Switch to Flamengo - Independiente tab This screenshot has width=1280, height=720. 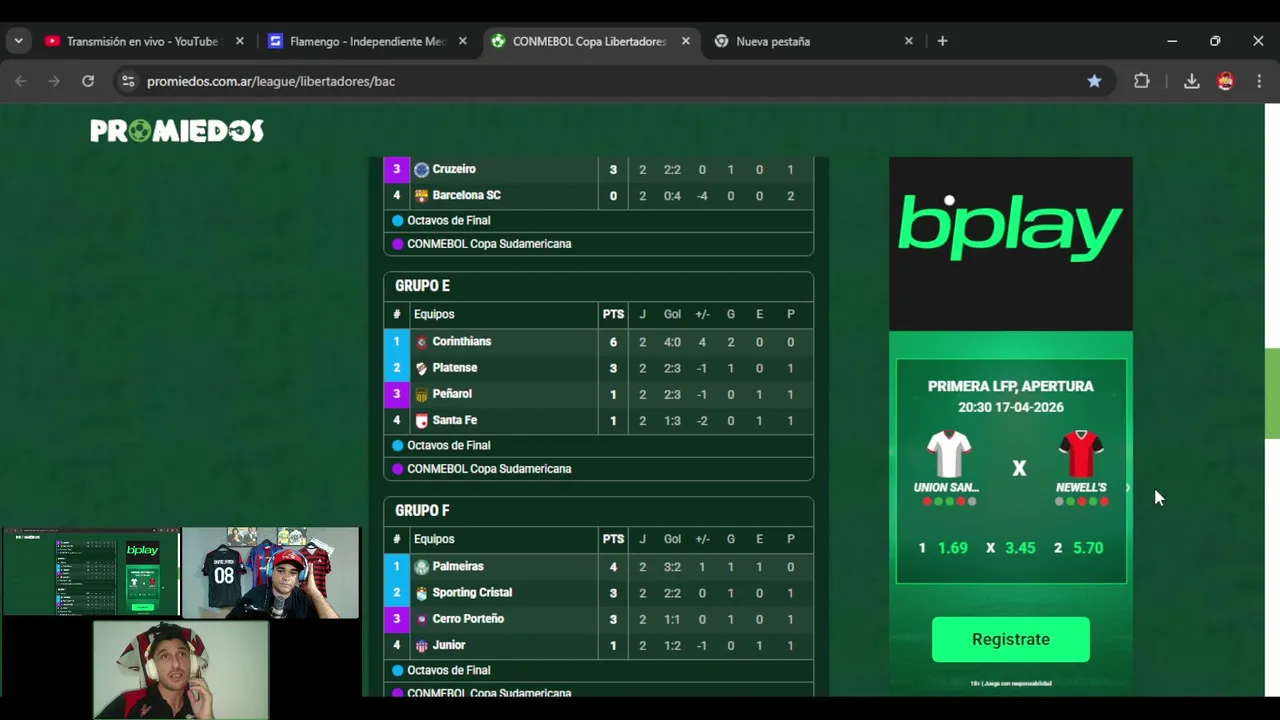click(366, 41)
